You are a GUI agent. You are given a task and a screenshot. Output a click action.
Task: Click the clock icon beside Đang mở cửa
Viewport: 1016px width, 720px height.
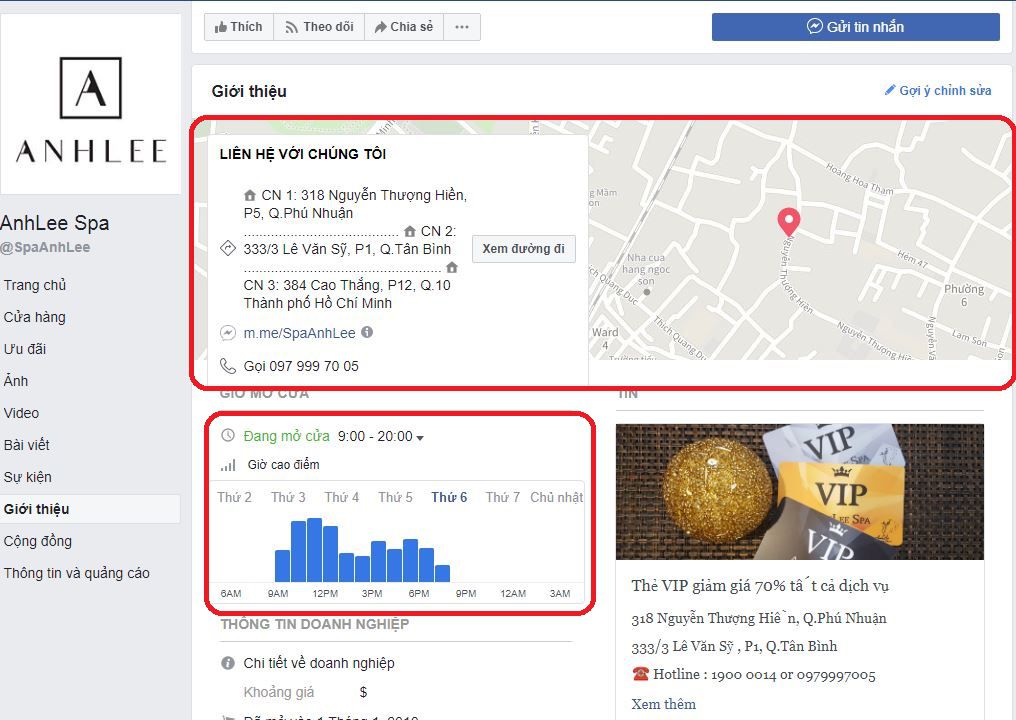tap(227, 435)
